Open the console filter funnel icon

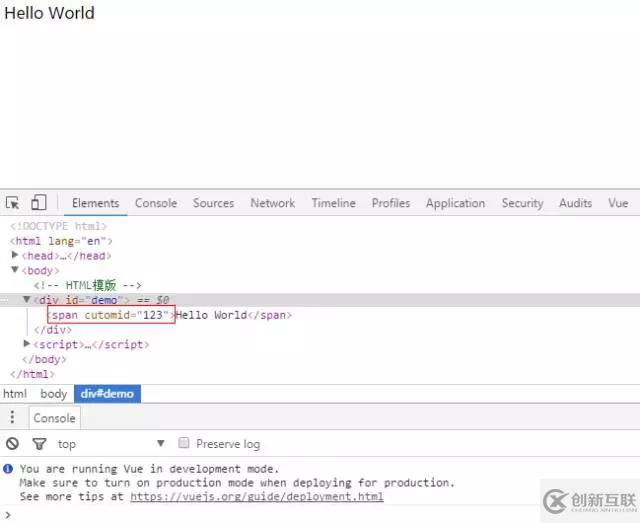point(39,444)
